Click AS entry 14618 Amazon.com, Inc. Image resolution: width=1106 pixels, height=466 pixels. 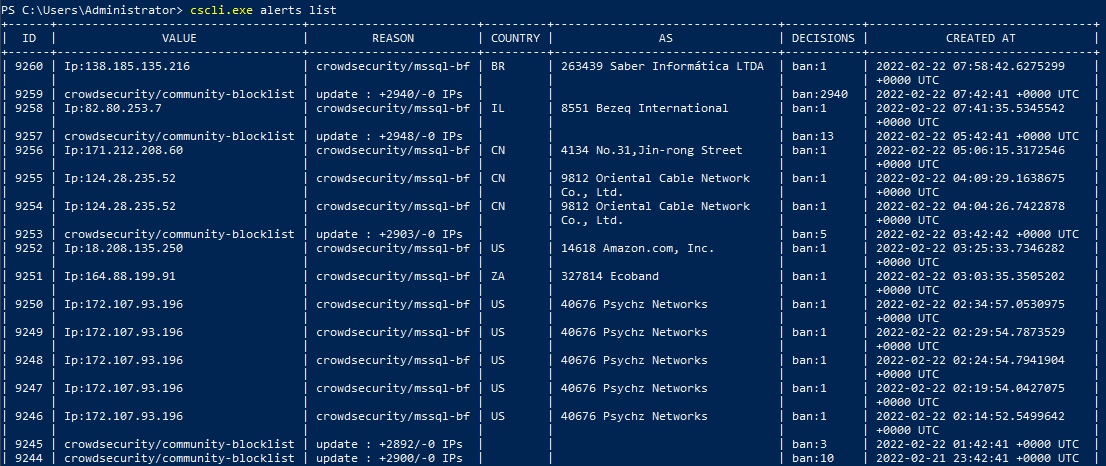tap(638, 248)
